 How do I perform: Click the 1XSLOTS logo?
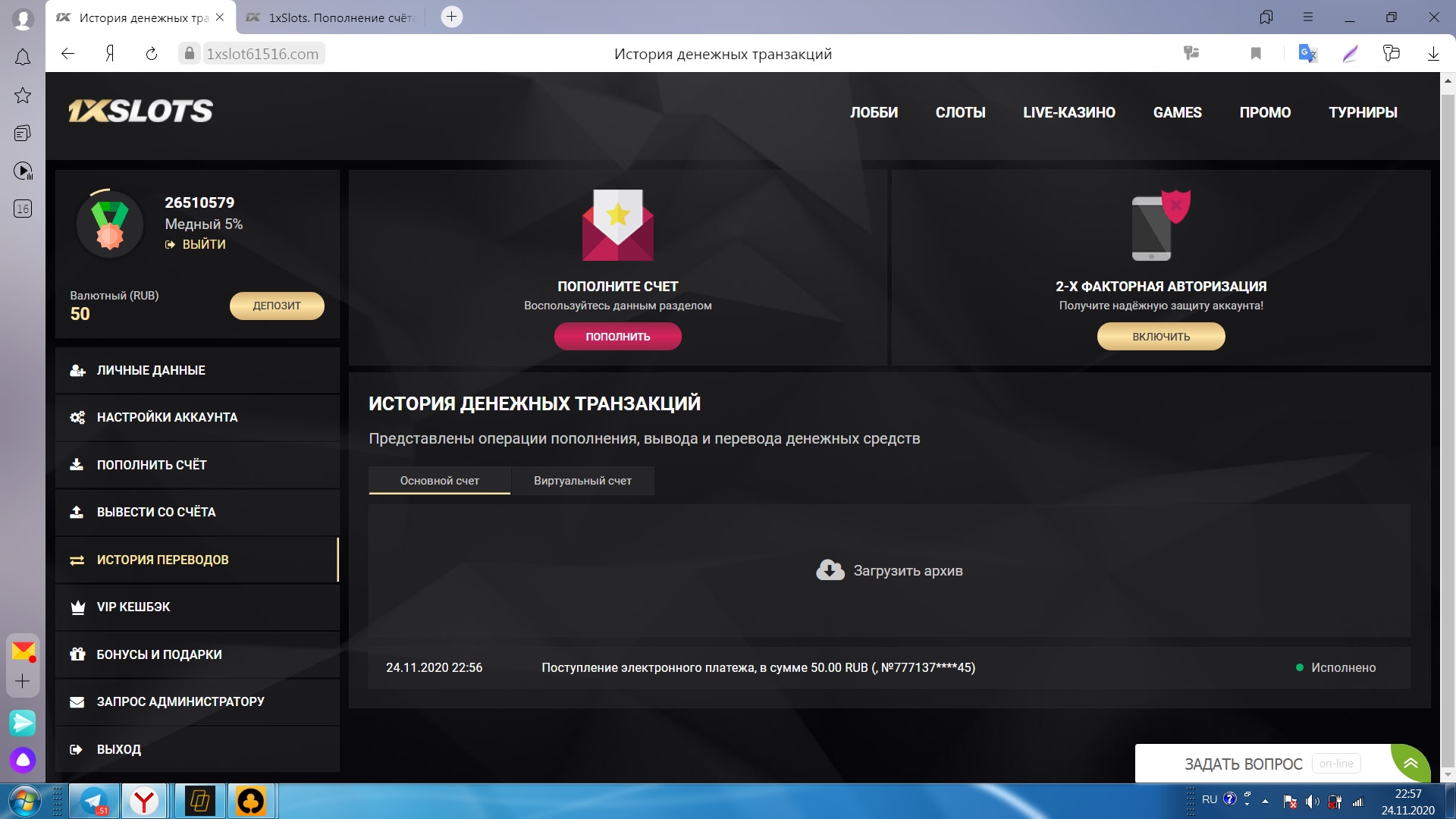tap(141, 111)
